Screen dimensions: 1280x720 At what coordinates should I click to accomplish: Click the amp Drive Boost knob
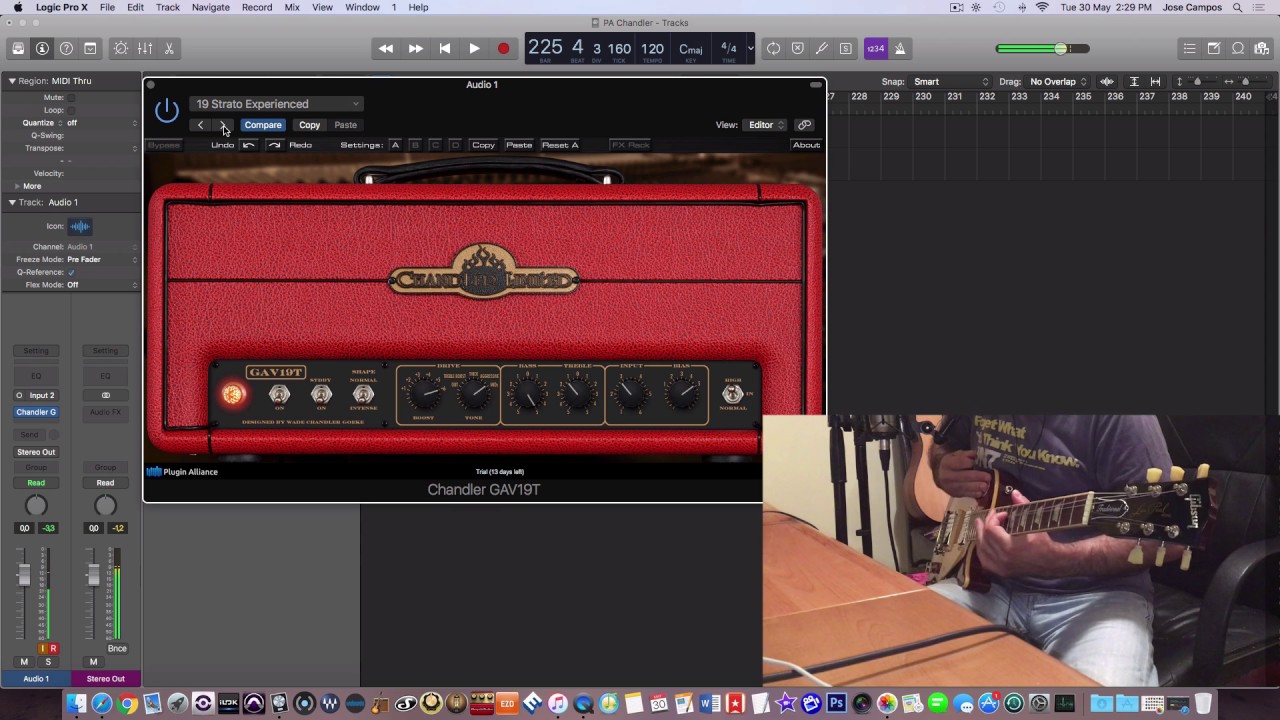click(423, 394)
